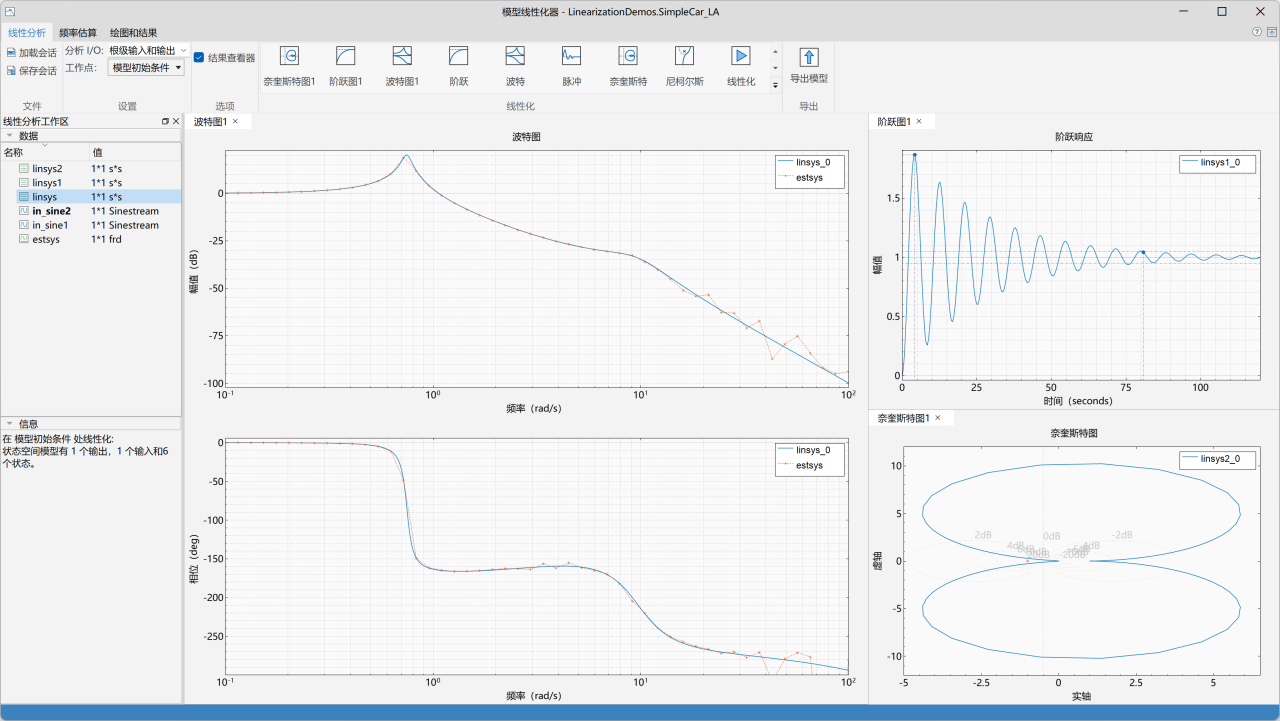The height and width of the screenshot is (721, 1280).
Task: Open the 绘图和结果 tab
Action: pyautogui.click(x=133, y=33)
